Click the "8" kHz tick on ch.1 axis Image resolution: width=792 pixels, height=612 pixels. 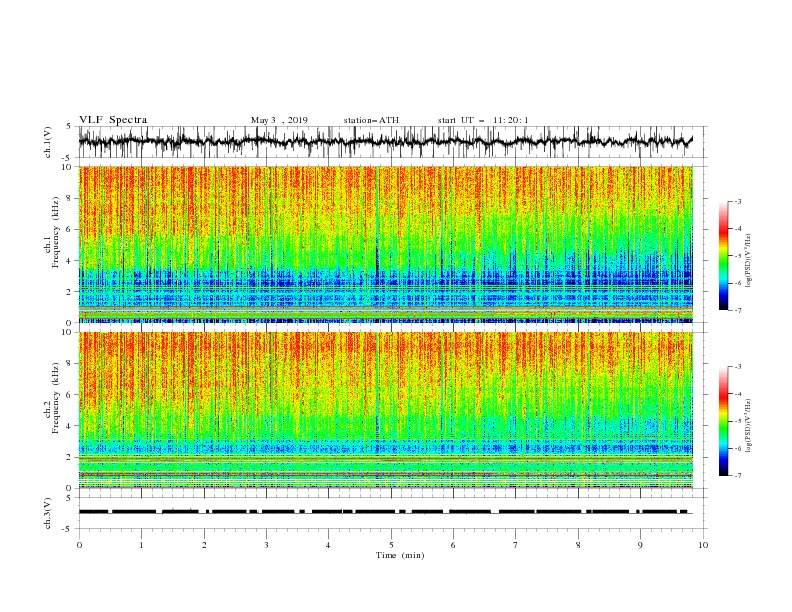[70, 198]
